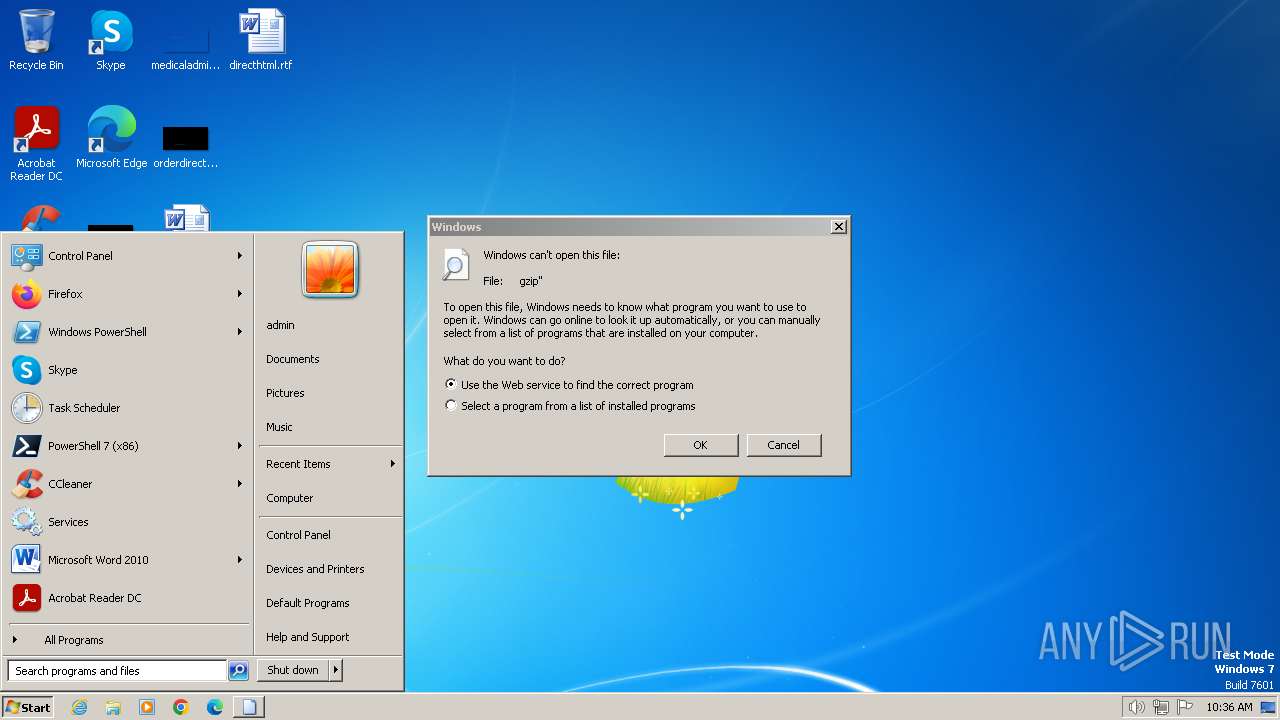The image size is (1280, 720).
Task: Expand the Windows PowerShell submenu arrow
Action: point(240,332)
